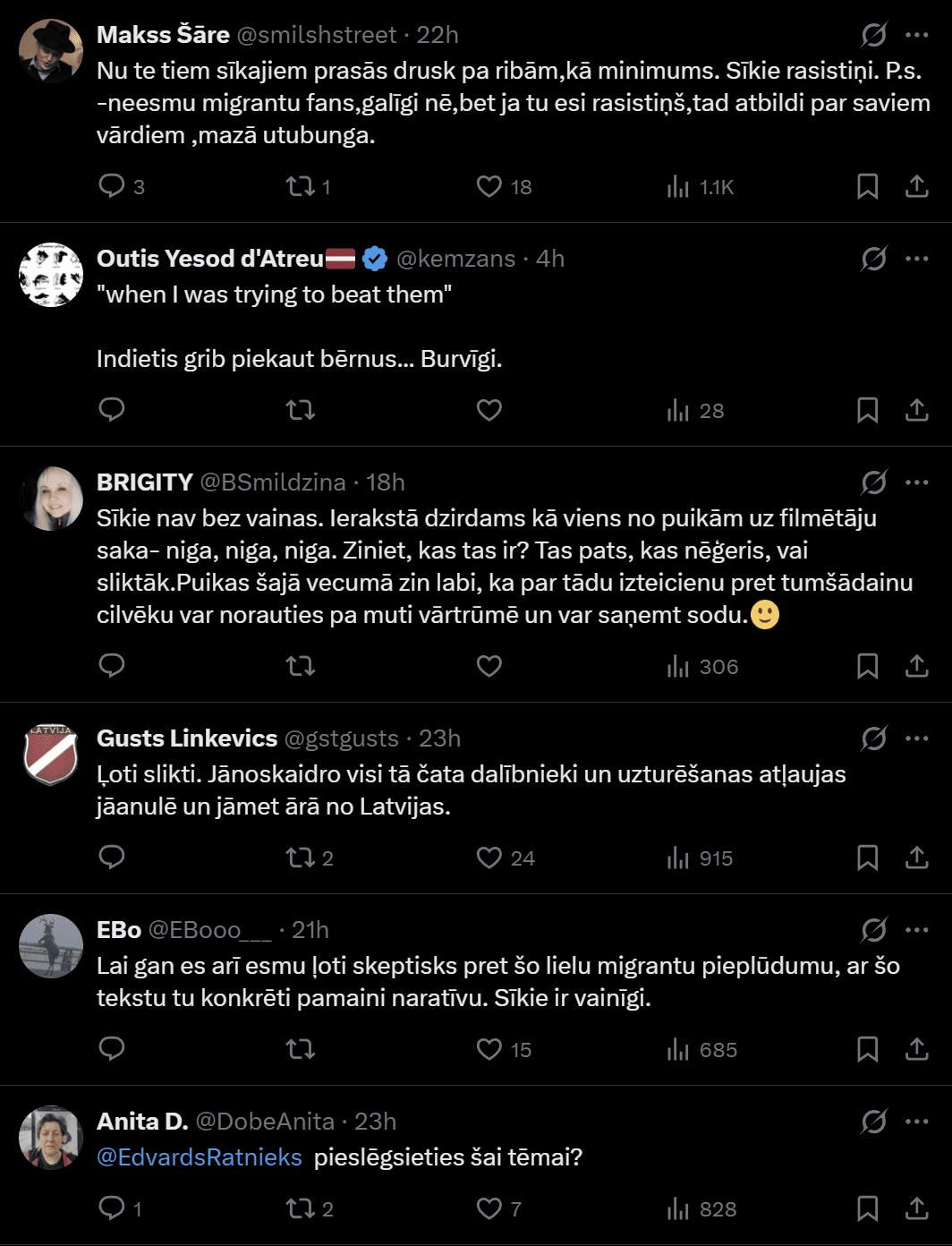Screen dimensions: 952x1246
Task: Reply to EBo's tweet
Action: (112, 1049)
